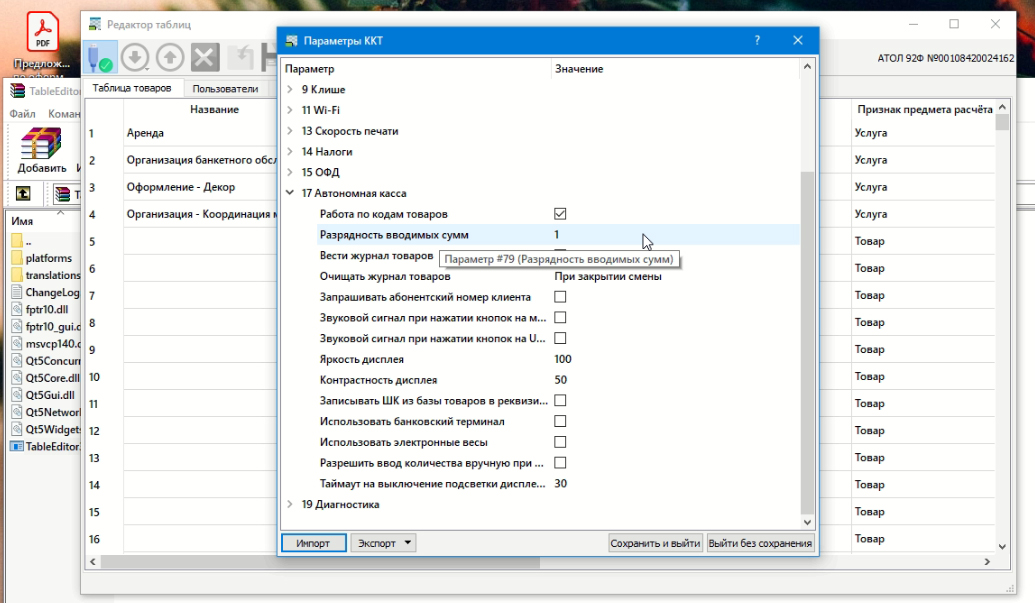
Task: Expand the 19 Диагностика section
Action: click(x=290, y=504)
